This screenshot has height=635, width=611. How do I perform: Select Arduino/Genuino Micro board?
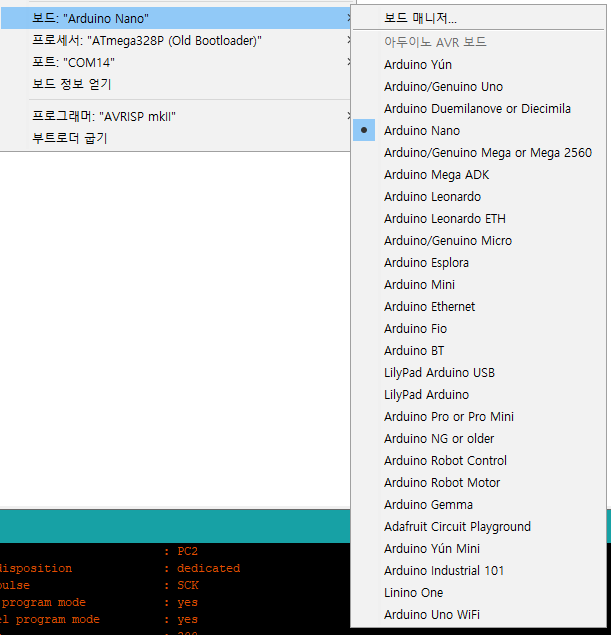tap(479, 241)
